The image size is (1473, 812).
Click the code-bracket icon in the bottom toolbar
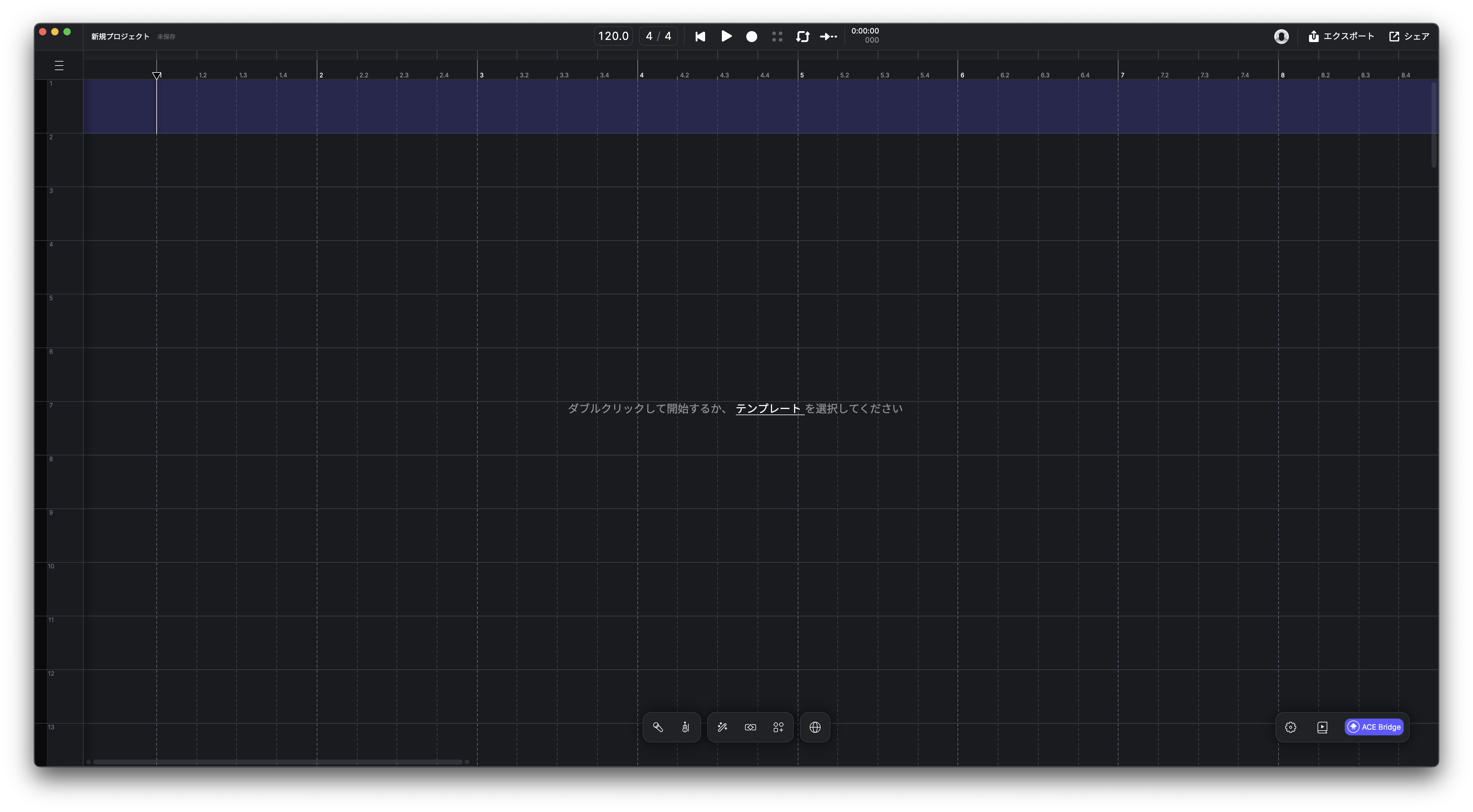point(750,727)
